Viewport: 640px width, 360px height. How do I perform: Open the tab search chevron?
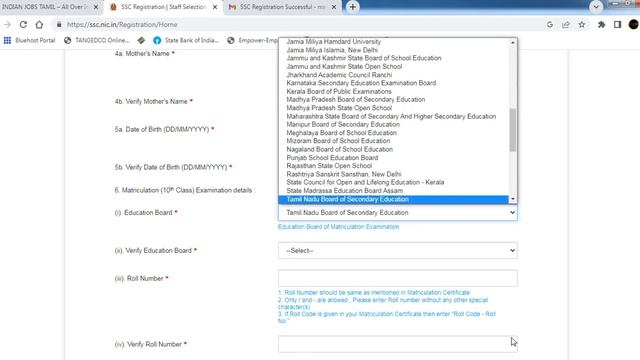tap(596, 7)
